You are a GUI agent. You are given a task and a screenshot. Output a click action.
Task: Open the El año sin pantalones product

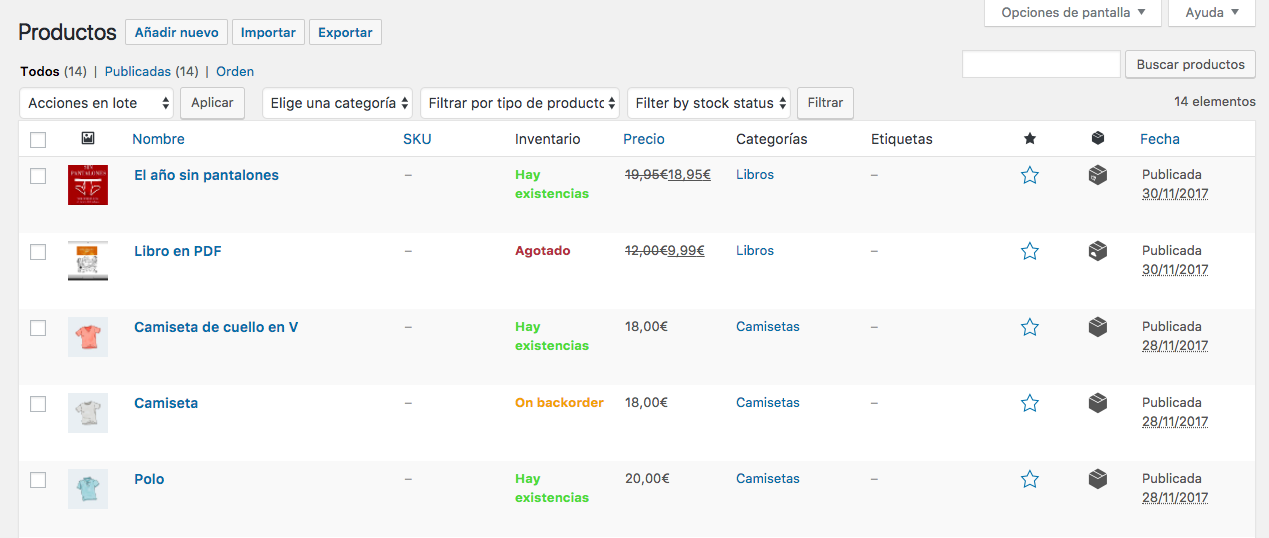206,175
